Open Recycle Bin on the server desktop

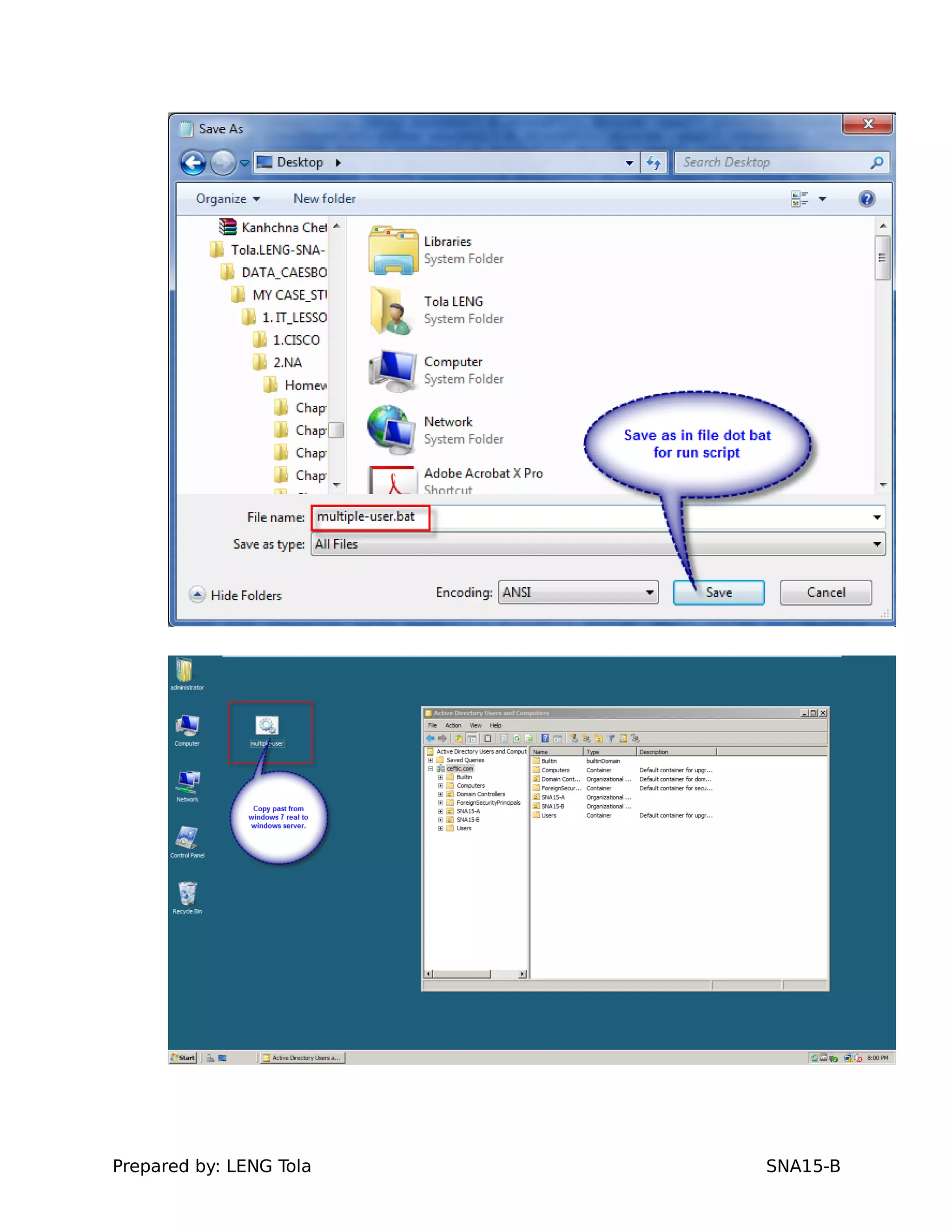tap(187, 894)
